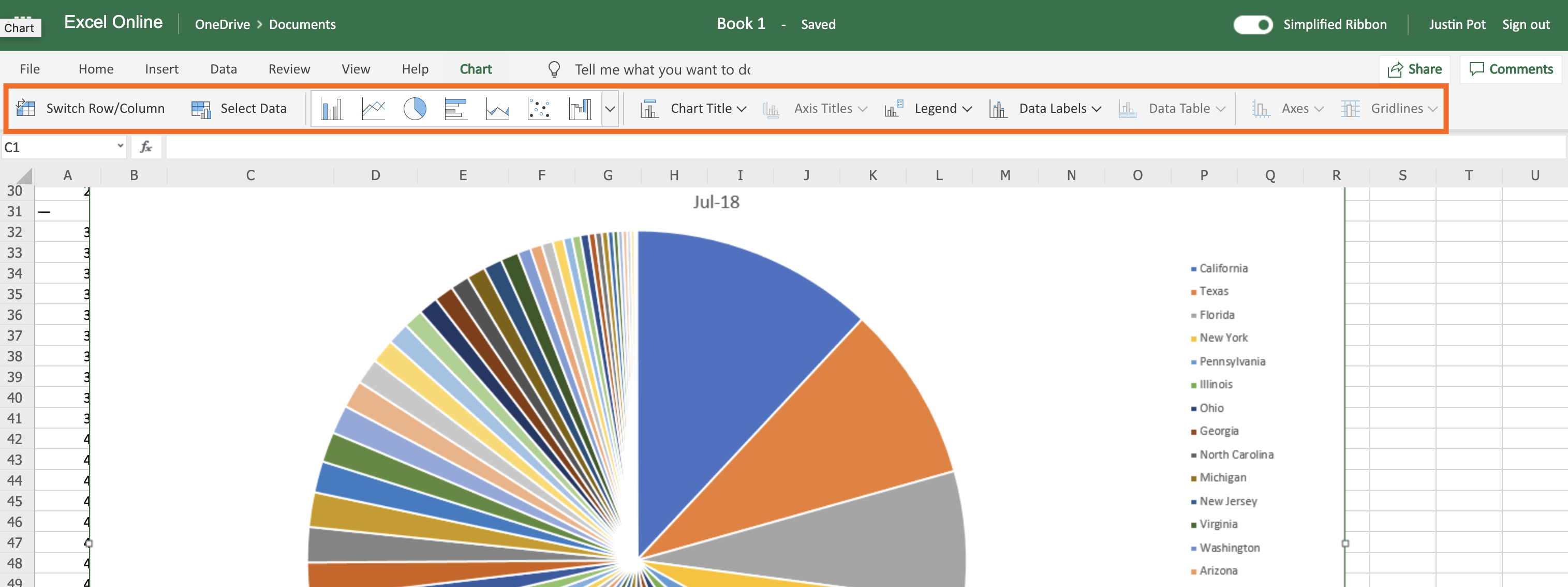Choose the column chart type icon
The width and height of the screenshot is (1568, 587).
332,109
